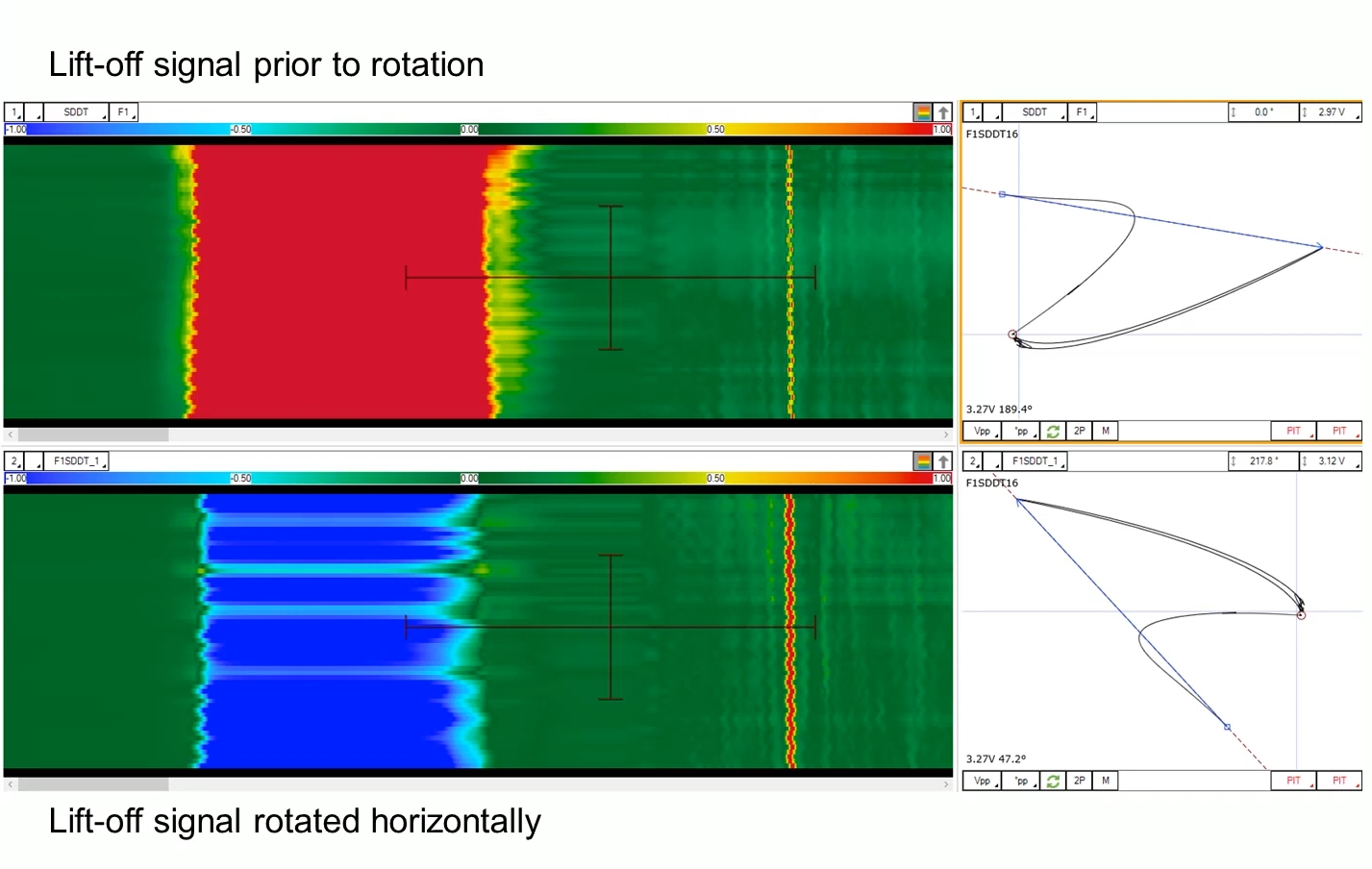This screenshot has height=869, width=1372.
Task: Click green refresh icon in bottom Lissajous pane
Action: point(1053,781)
